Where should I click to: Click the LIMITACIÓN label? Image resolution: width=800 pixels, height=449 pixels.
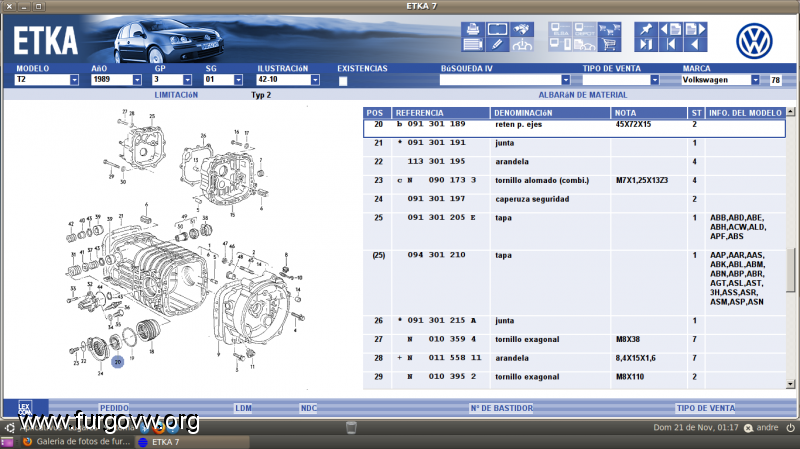(x=176, y=95)
